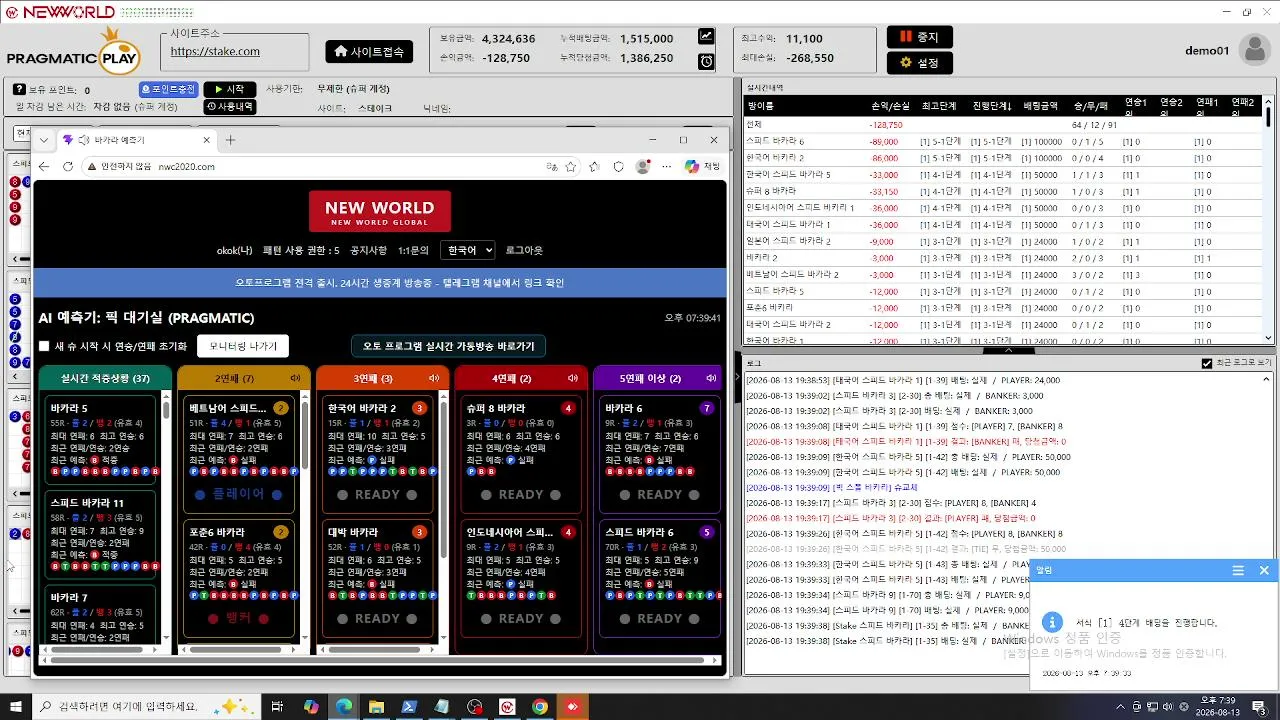
Task: Go back in the Edge browser
Action: (x=44, y=166)
